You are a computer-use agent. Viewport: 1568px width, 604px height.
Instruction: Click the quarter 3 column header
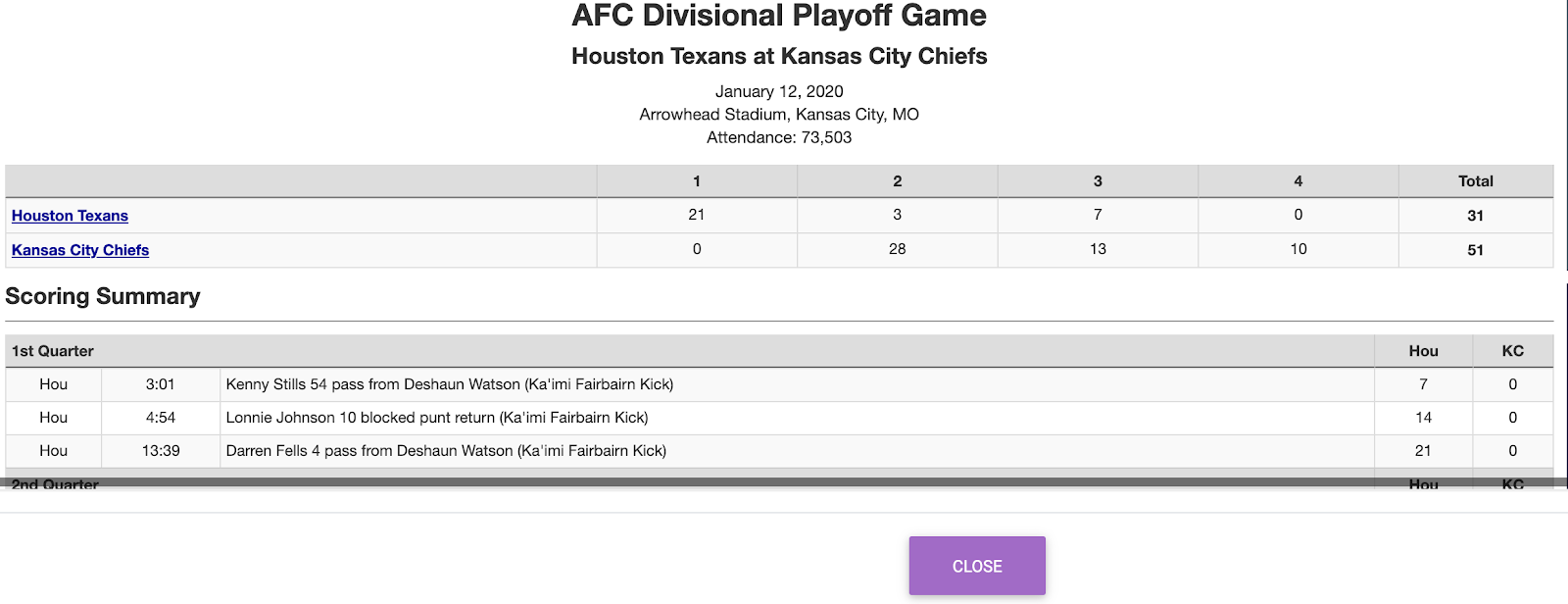(1098, 181)
